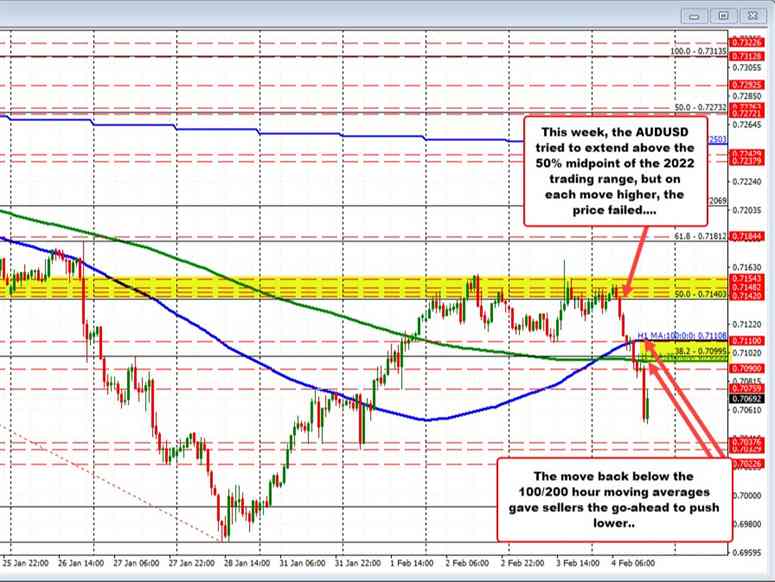Click the 2 Feb 06:00 time label
Viewport: 775px width, 582px height.
tap(467, 563)
